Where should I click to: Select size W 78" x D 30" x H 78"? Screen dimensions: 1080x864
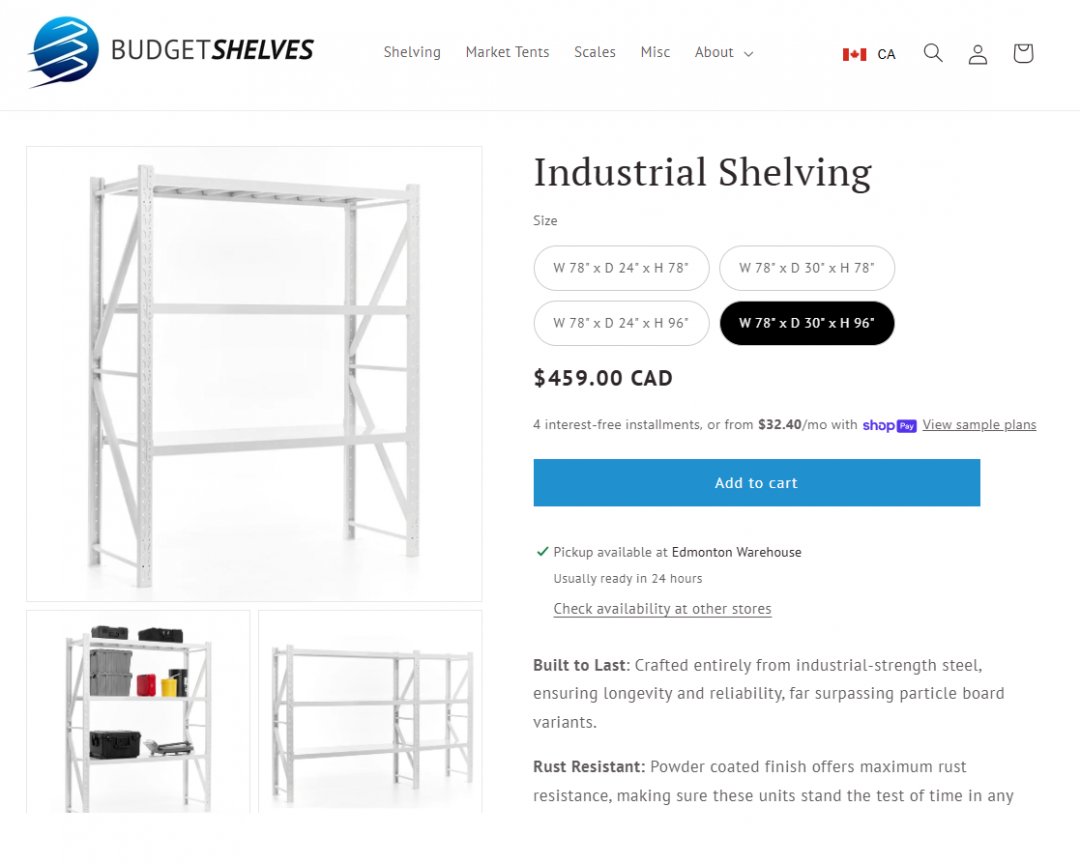[806, 268]
